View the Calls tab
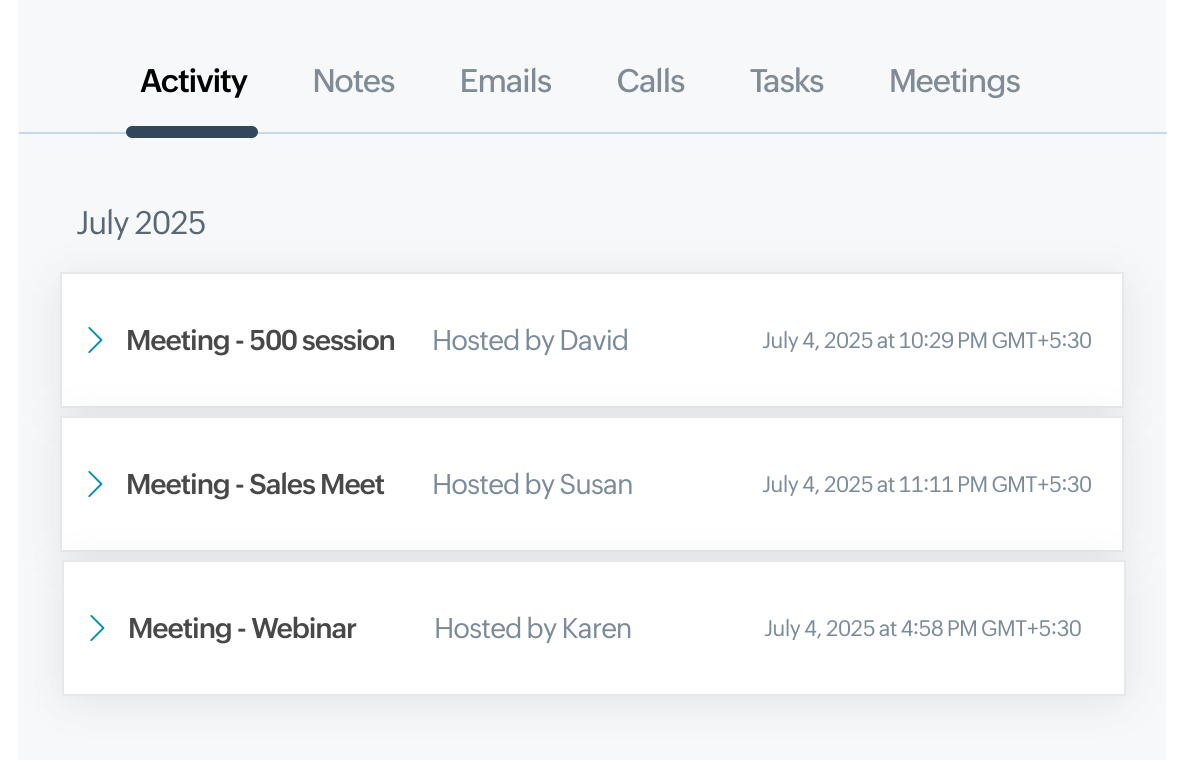This screenshot has height=762, width=1186. pos(650,81)
